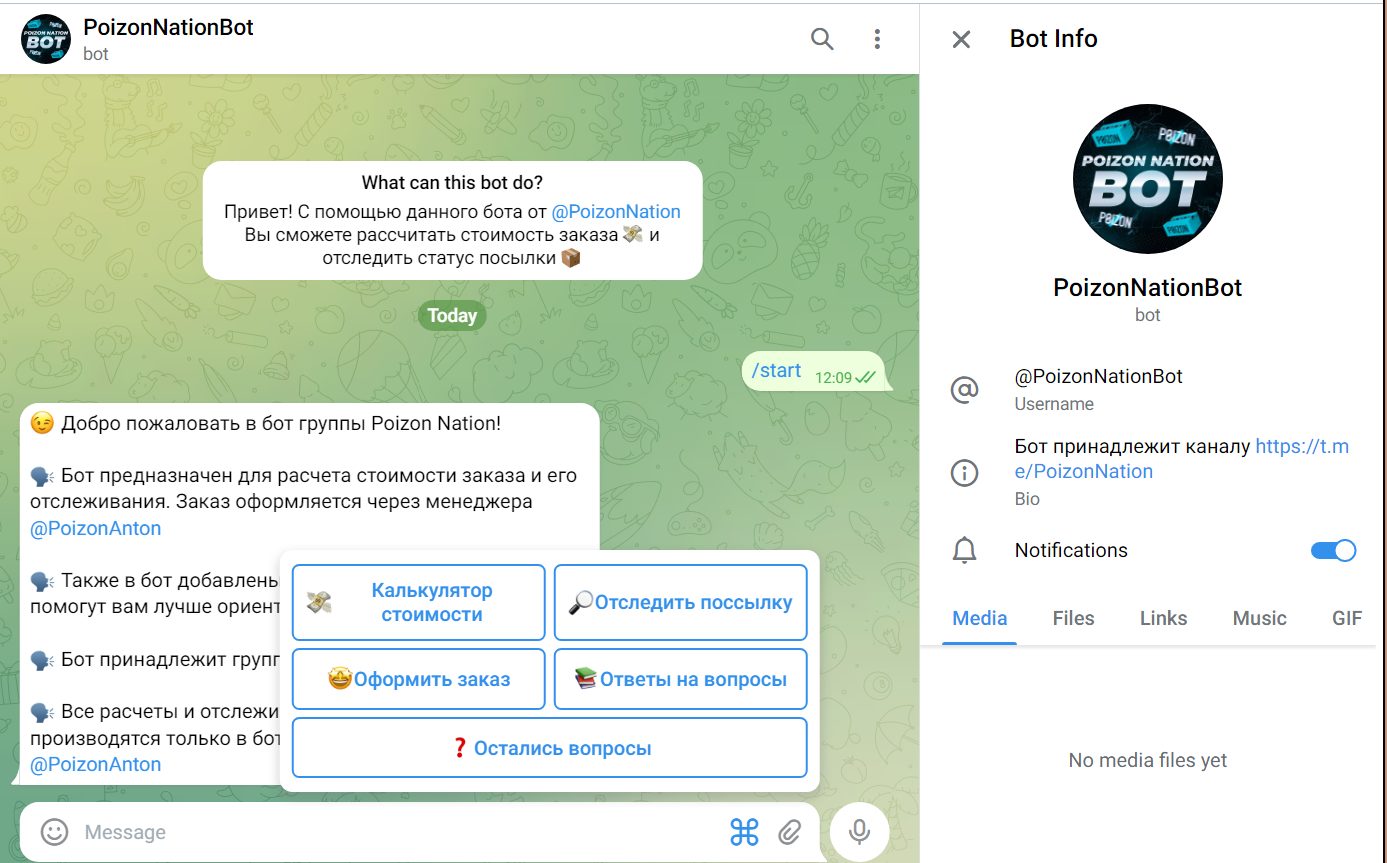Switch to the Music tab
This screenshot has width=1387, height=863.
pyautogui.click(x=1260, y=618)
